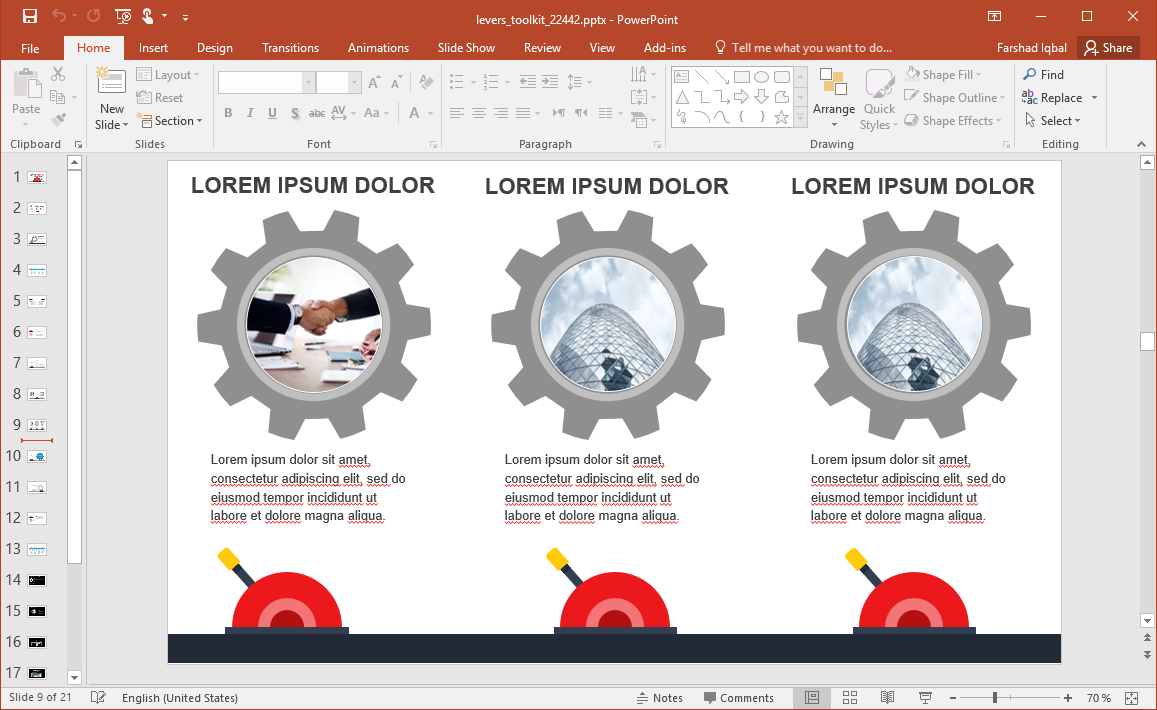Open the Change Case dropdown
This screenshot has width=1157, height=710.
[x=377, y=113]
